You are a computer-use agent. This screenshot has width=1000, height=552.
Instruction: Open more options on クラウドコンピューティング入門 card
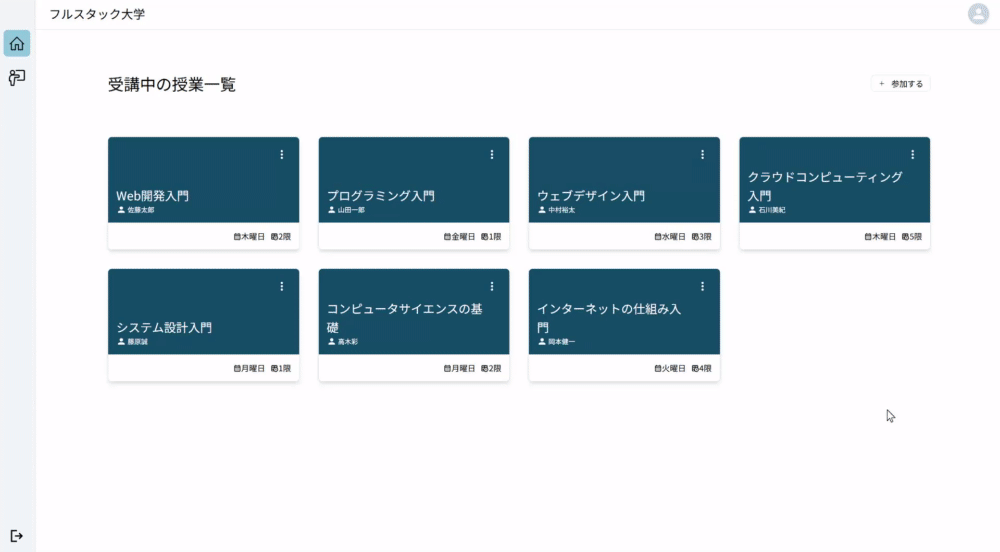click(x=913, y=154)
